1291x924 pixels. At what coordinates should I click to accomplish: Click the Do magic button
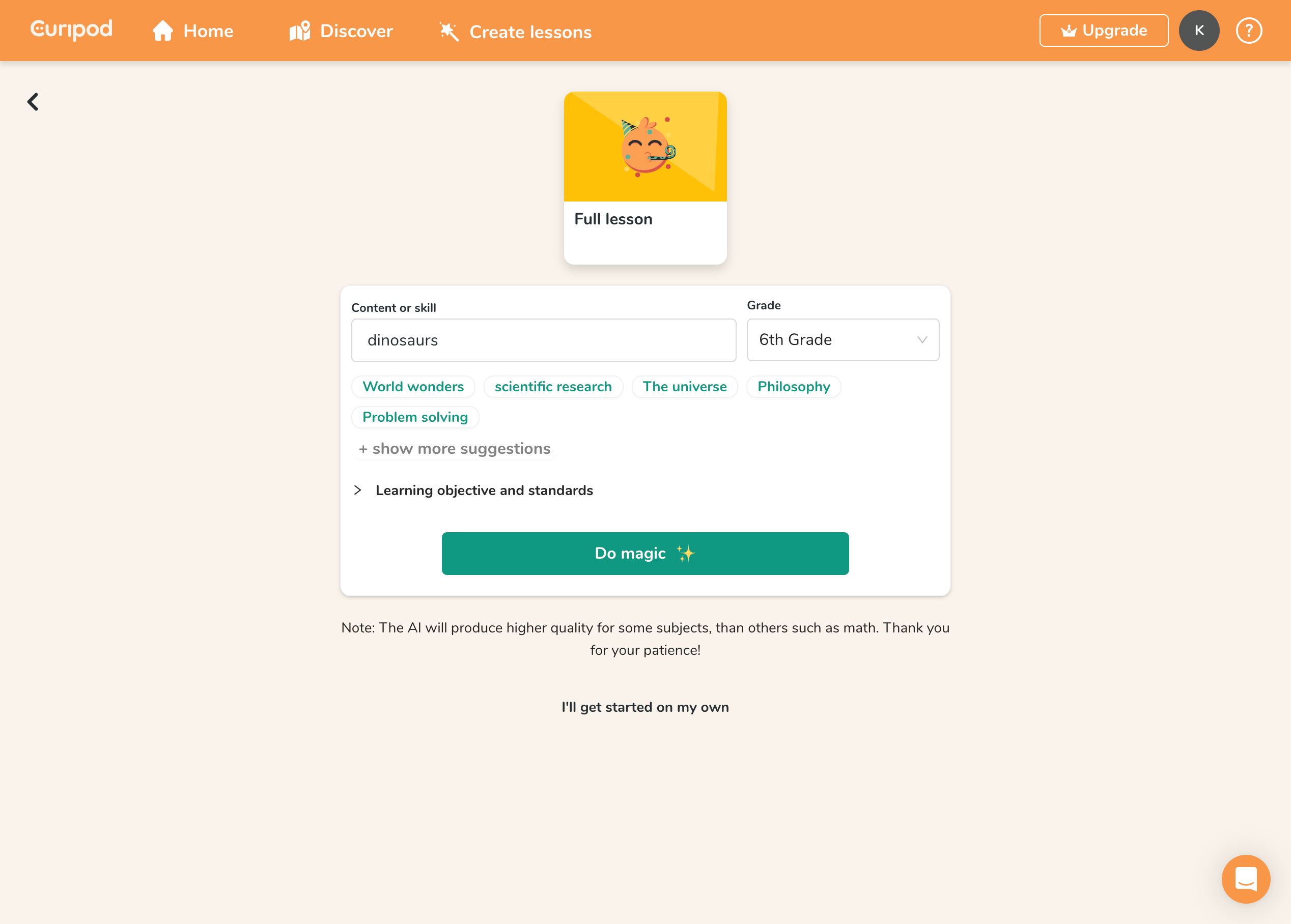pyautogui.click(x=645, y=553)
